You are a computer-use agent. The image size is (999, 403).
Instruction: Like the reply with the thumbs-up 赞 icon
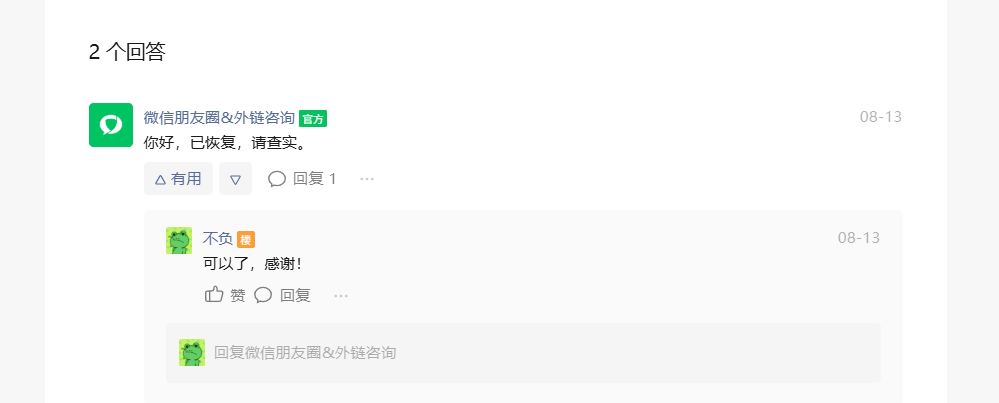point(225,295)
